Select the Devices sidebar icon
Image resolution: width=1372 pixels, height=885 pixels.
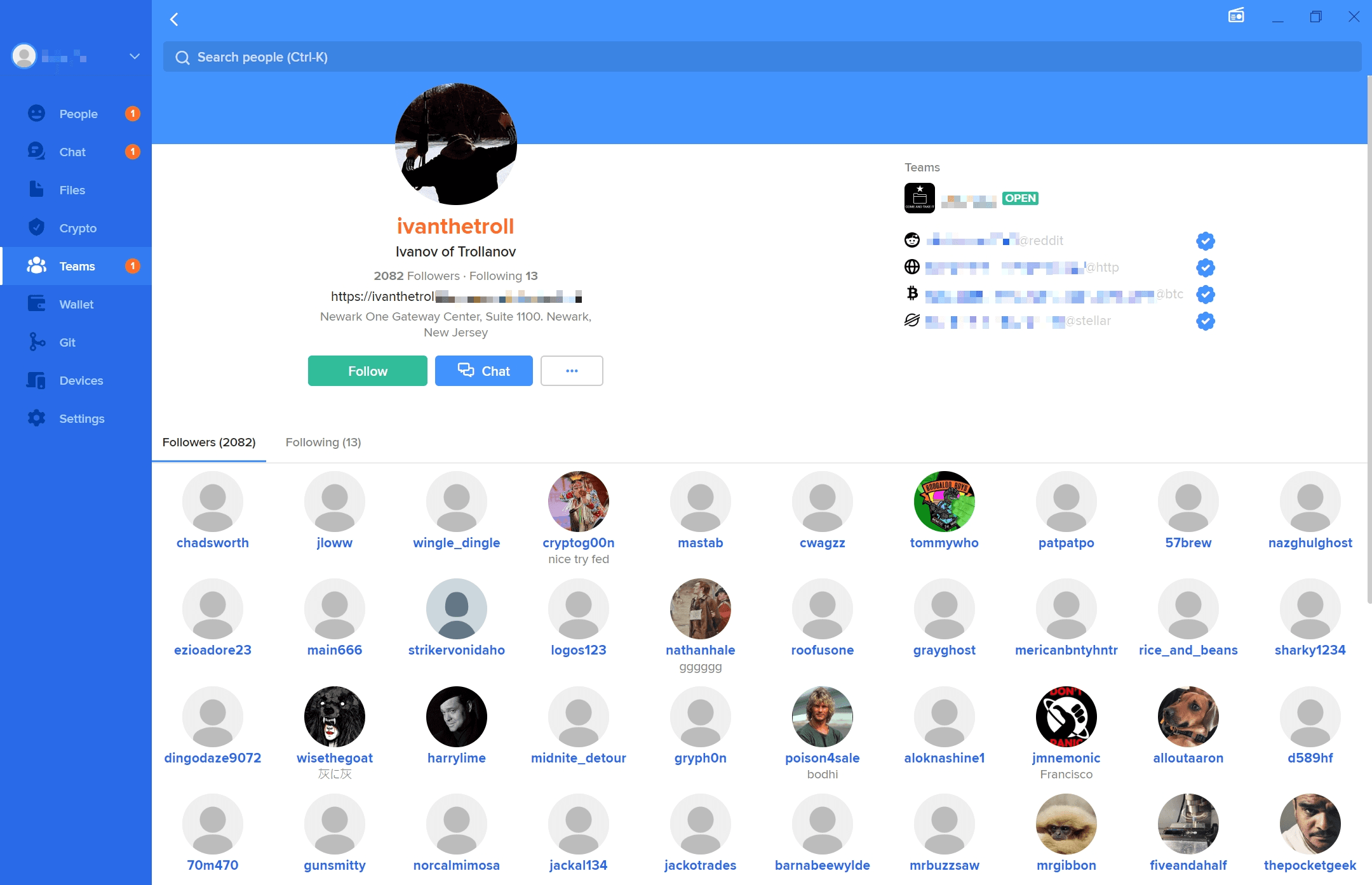pyautogui.click(x=36, y=381)
